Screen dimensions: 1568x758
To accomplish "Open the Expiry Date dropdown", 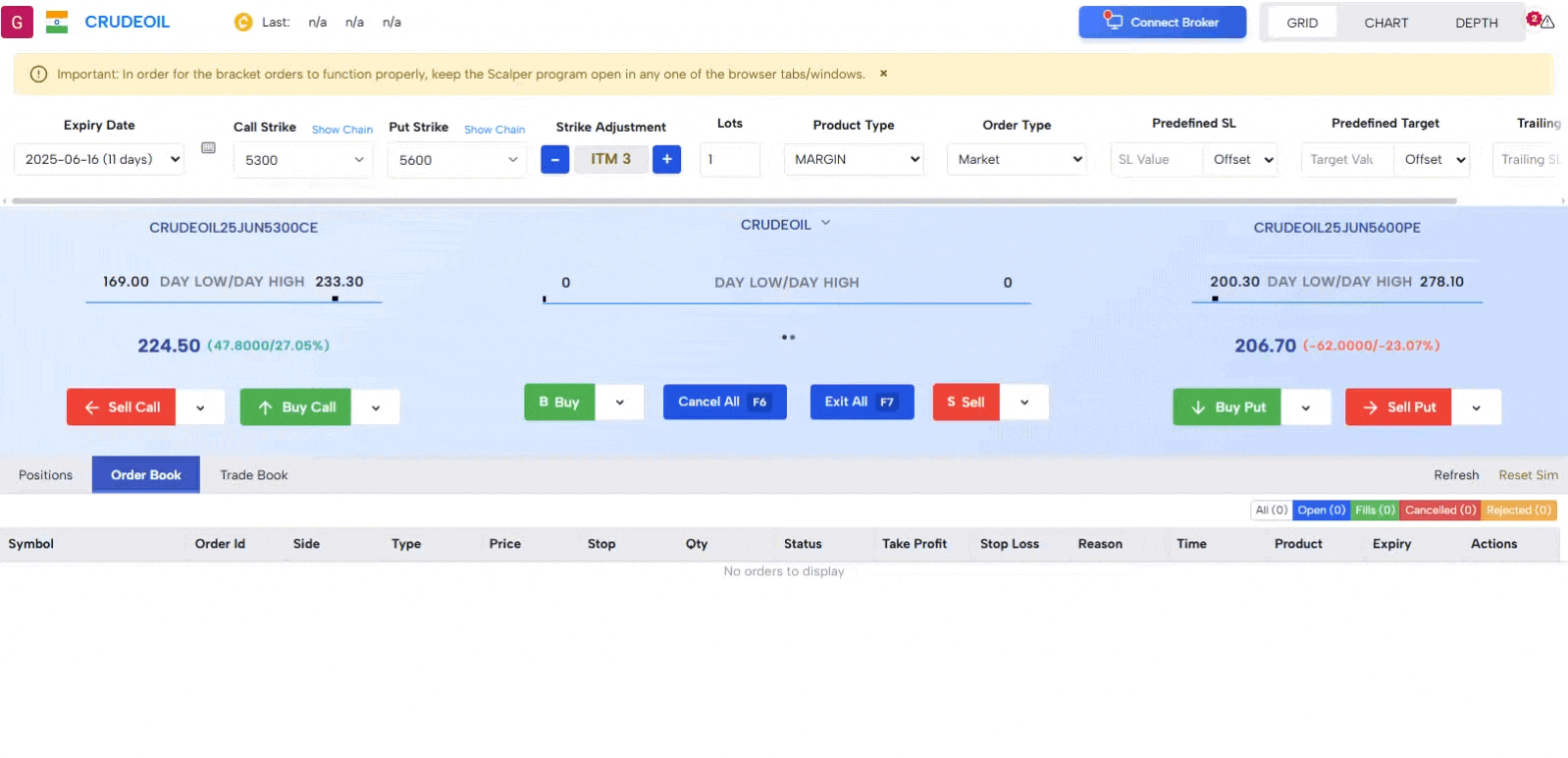I will click(x=99, y=159).
